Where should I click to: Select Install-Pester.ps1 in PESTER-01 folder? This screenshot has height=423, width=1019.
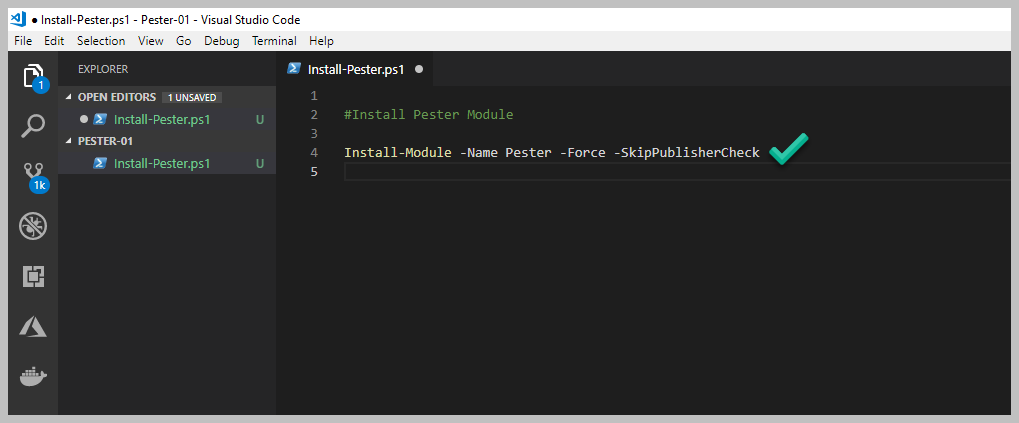click(167, 163)
